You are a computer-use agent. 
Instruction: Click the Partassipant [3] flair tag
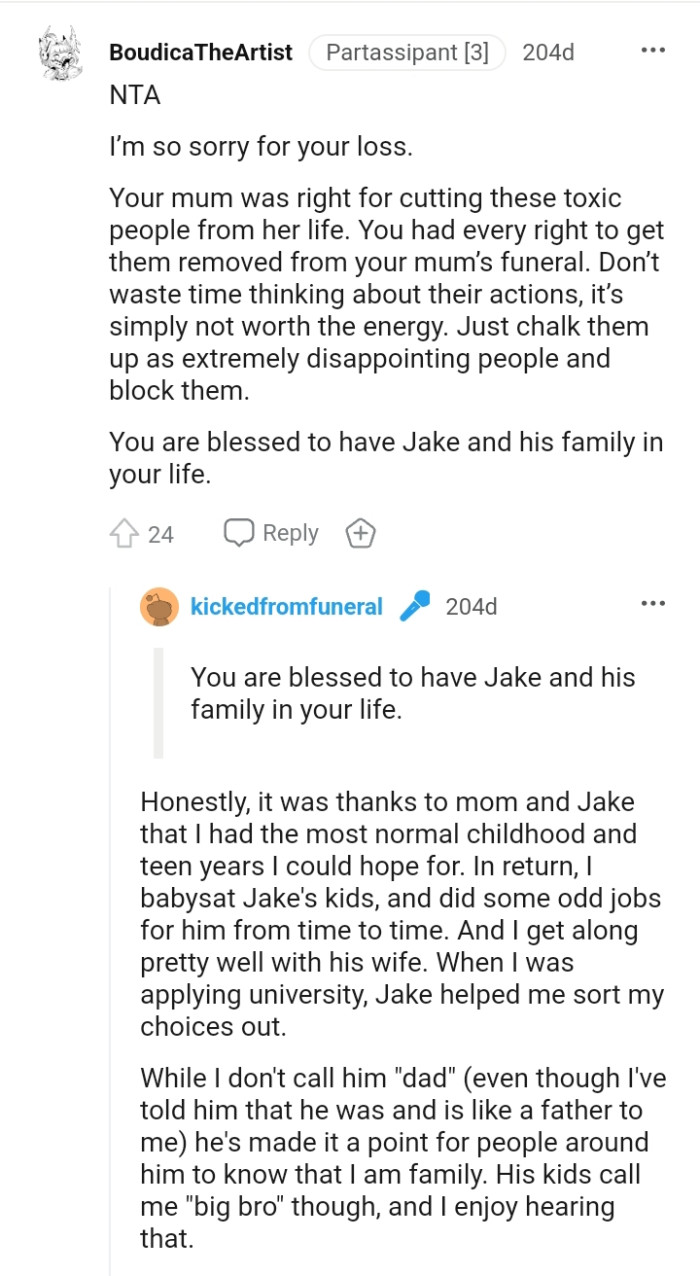point(406,52)
